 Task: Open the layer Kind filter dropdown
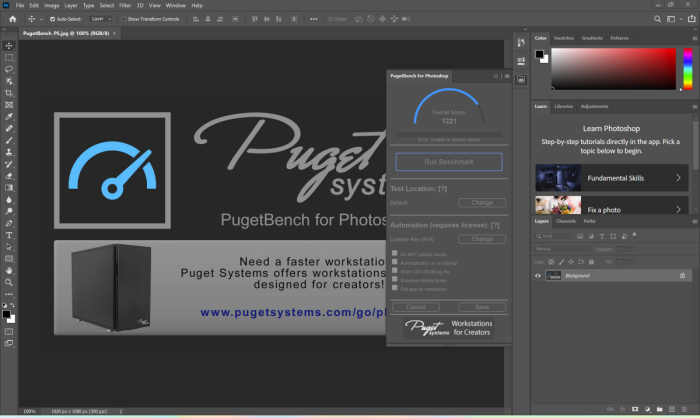click(x=553, y=236)
